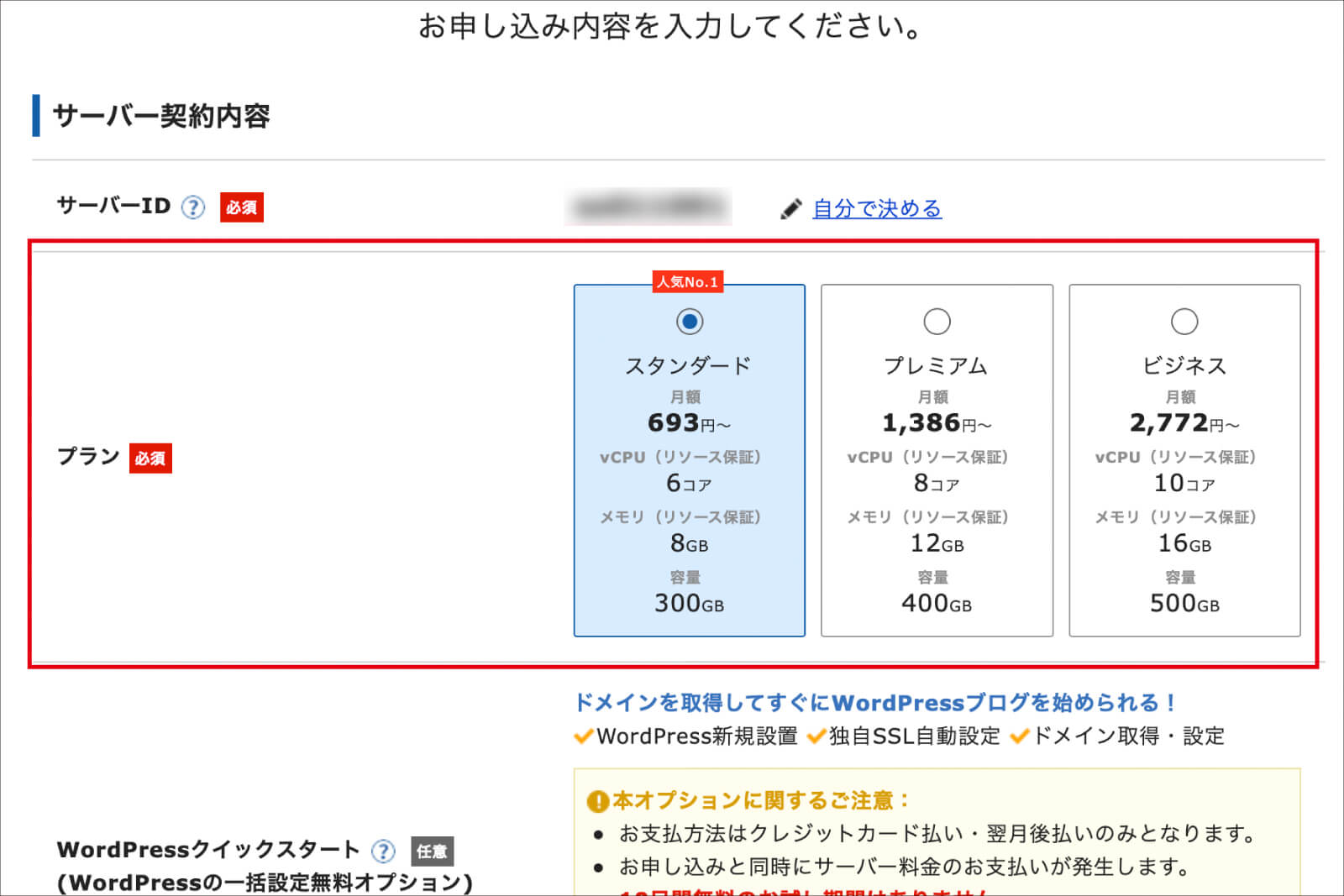
Task: Click the help icon next to サーバーID
Action: tap(193, 207)
